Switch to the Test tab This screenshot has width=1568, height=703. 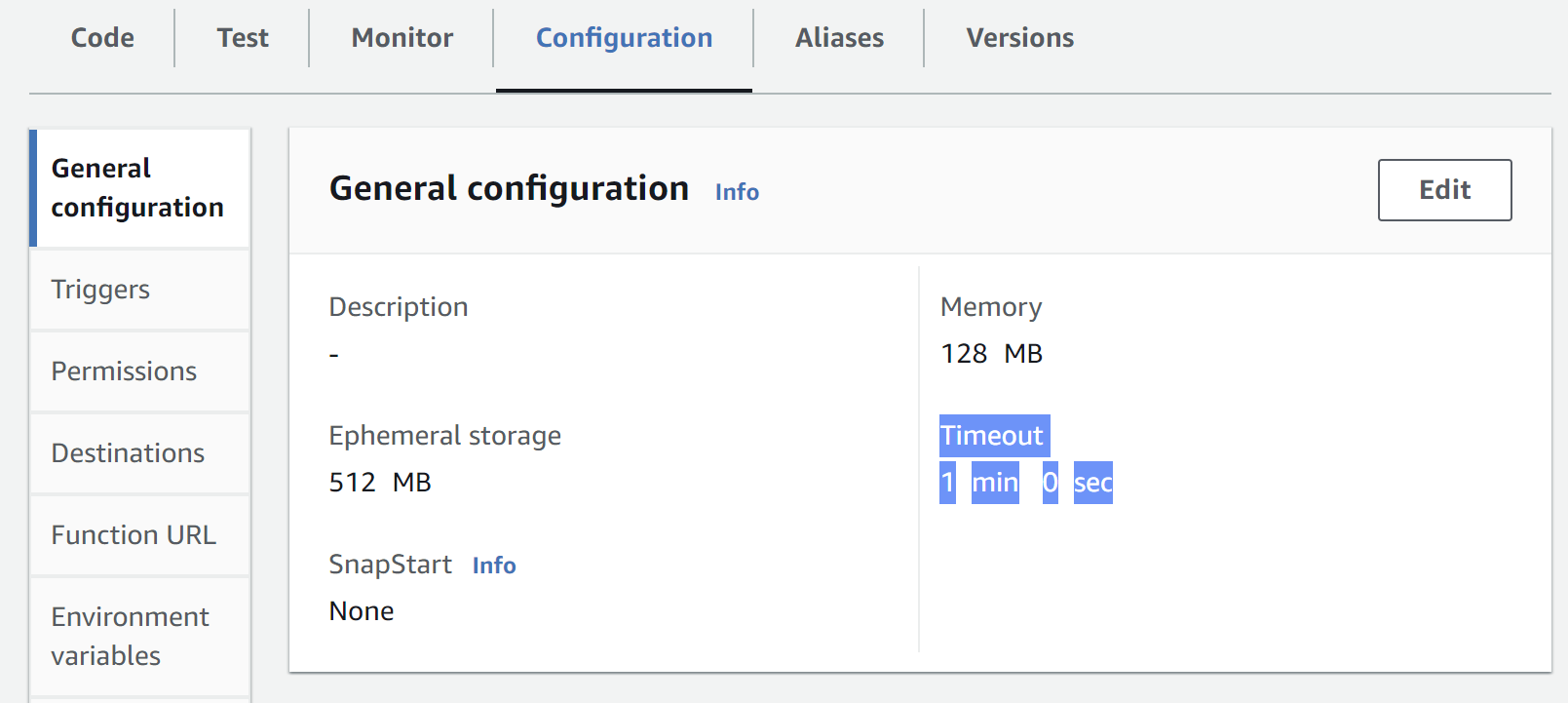(243, 38)
